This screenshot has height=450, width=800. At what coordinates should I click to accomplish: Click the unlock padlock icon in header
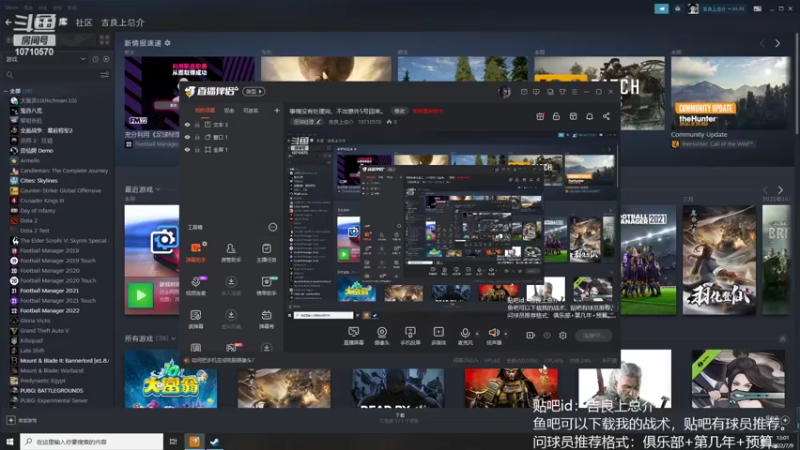point(556,116)
